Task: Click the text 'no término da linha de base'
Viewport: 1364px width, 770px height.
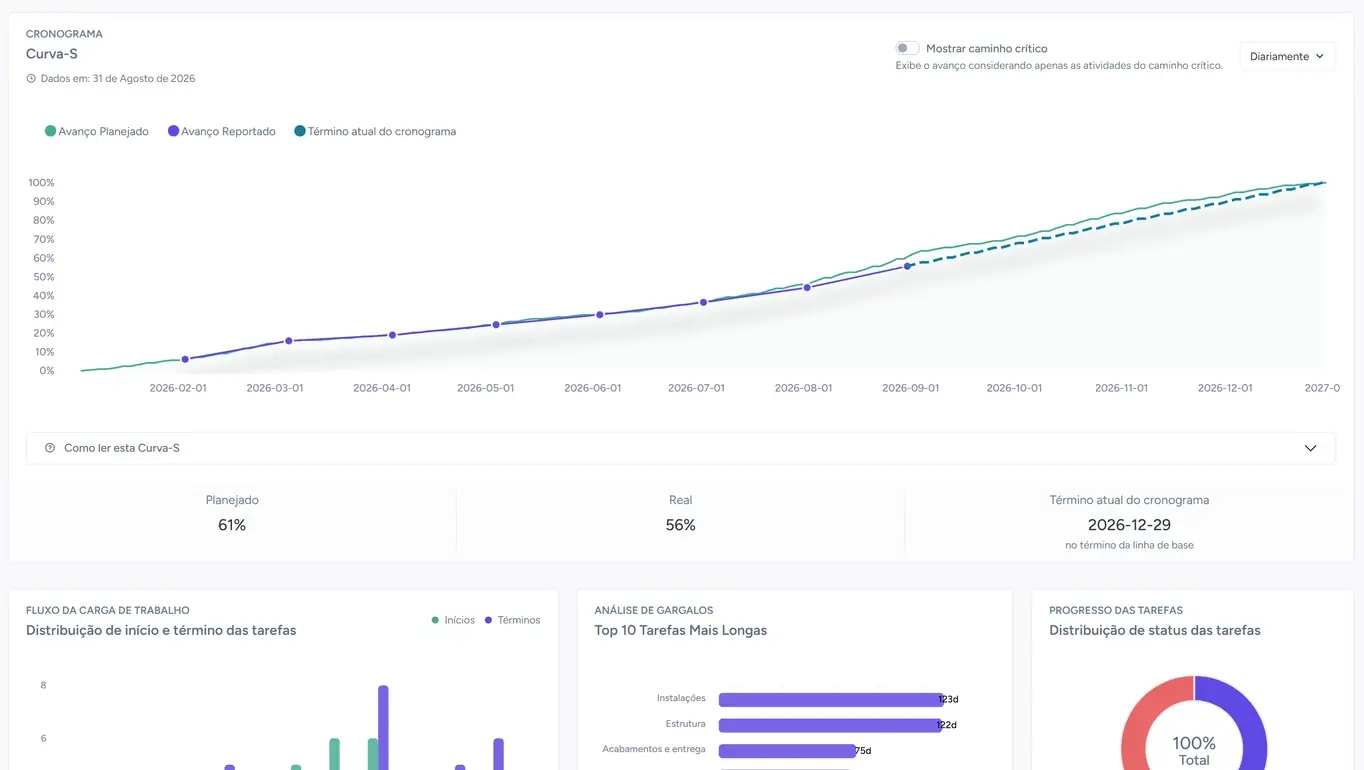Action: tap(1129, 545)
